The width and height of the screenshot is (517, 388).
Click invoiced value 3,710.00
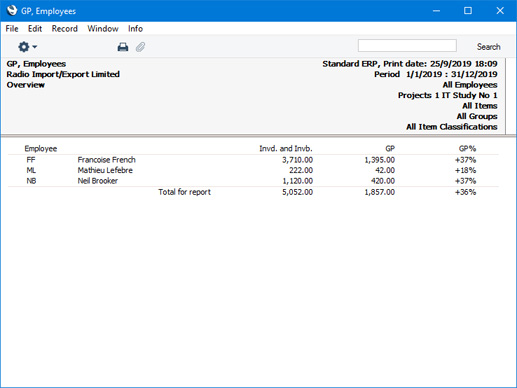pyautogui.click(x=297, y=160)
